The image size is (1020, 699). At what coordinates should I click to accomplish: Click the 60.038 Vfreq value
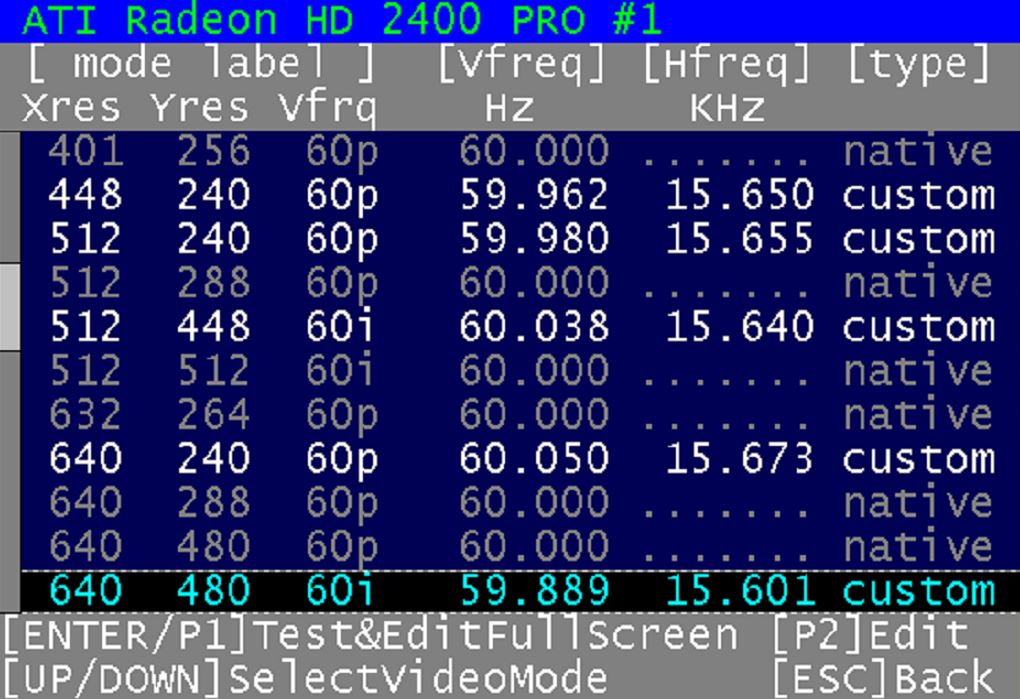534,326
